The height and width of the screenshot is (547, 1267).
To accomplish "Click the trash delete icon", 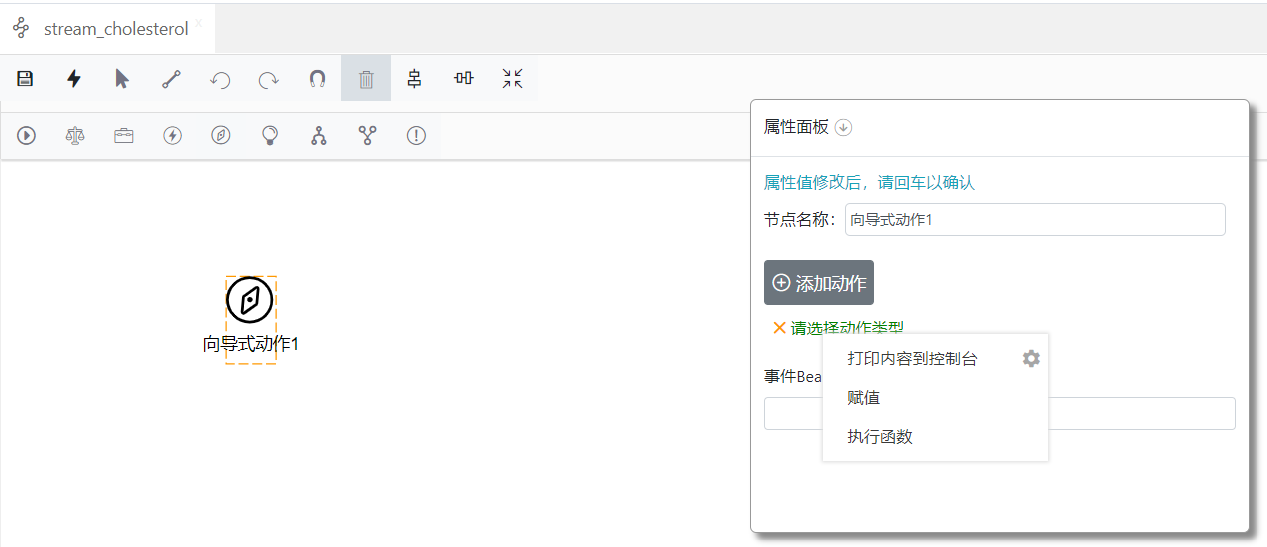I will click(366, 79).
